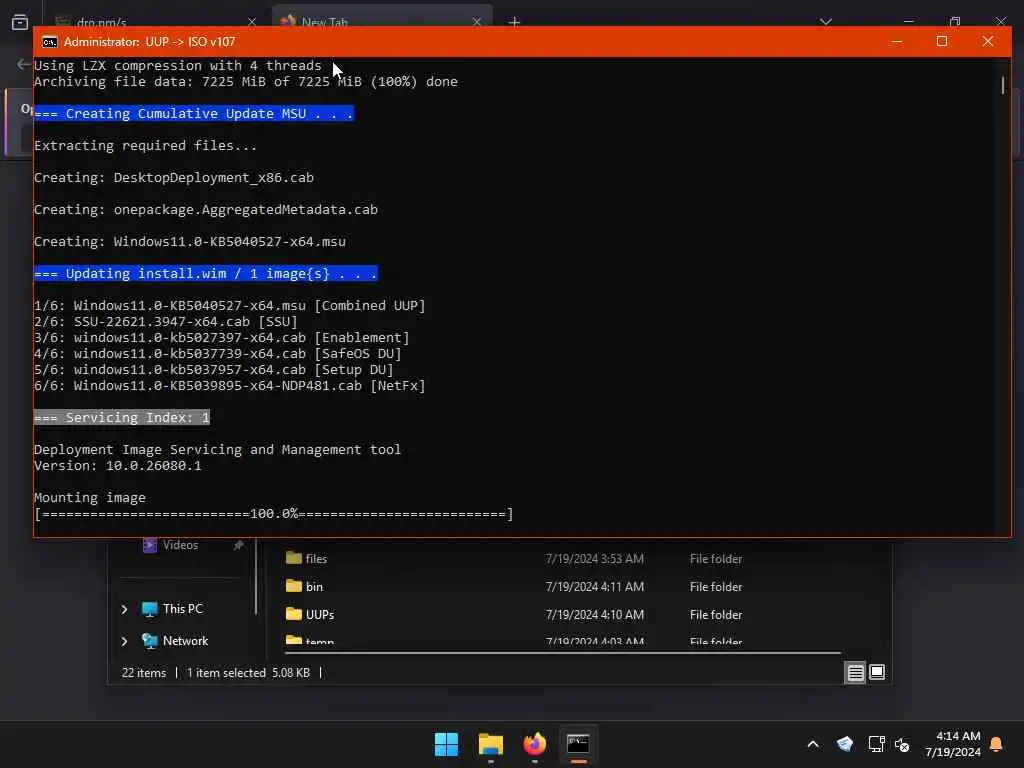This screenshot has width=1024, height=768.
Task: Switch Explorer to details view
Action: [x=856, y=672]
